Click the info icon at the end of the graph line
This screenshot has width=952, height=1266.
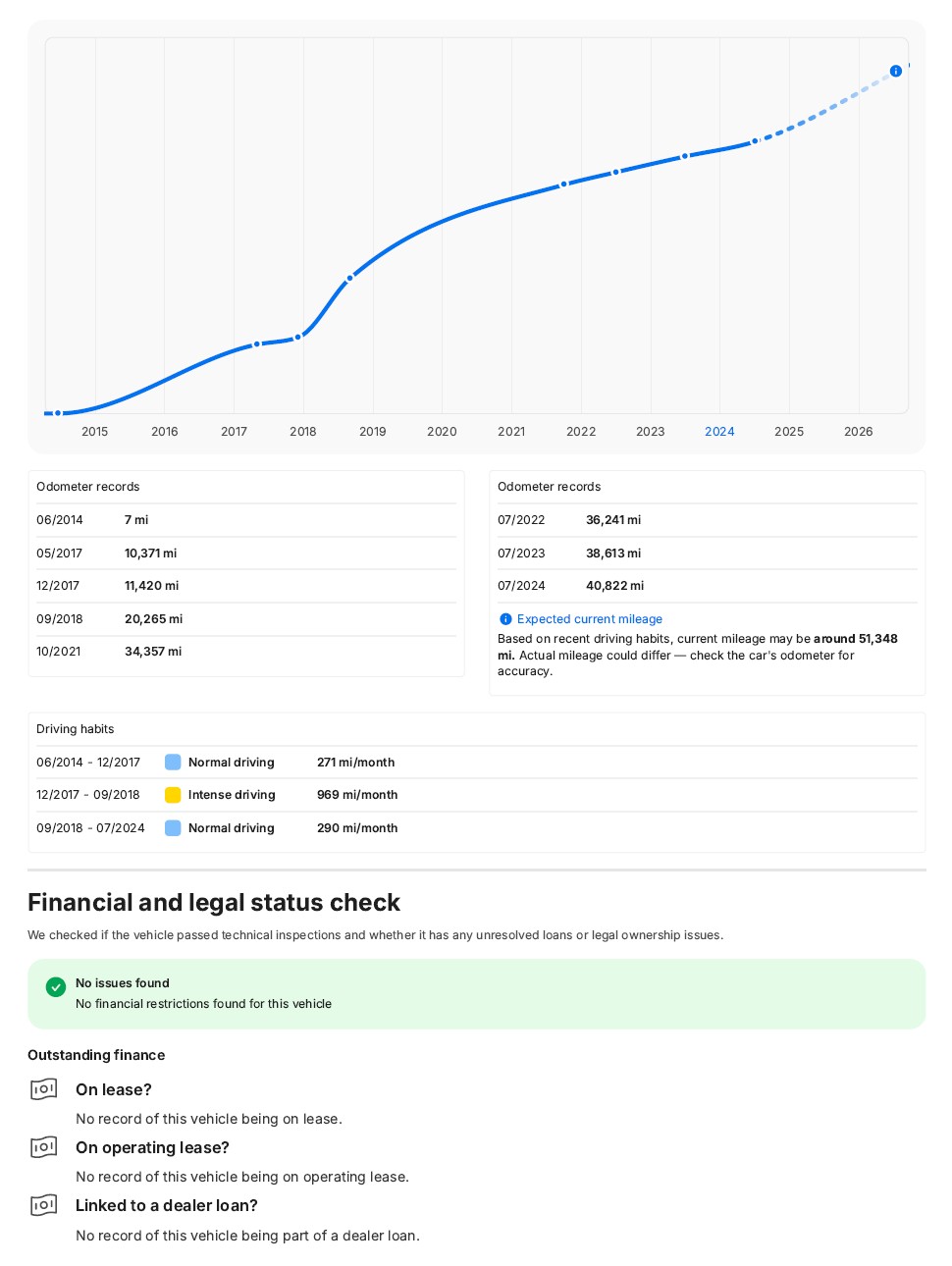[x=895, y=71]
